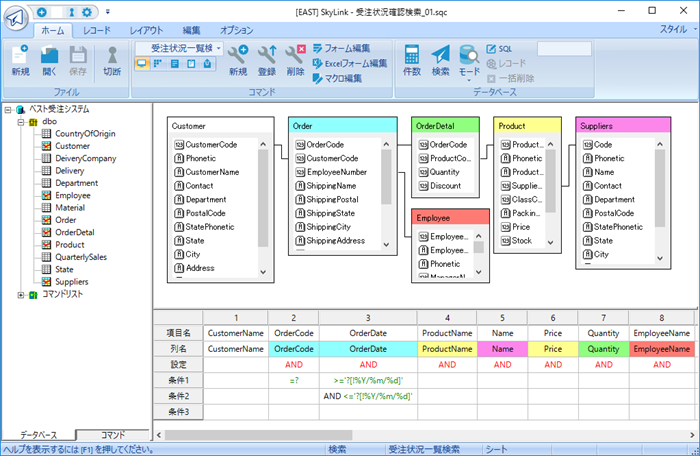Select the Customer table in tree
This screenshot has width=700, height=456.
pos(72,146)
